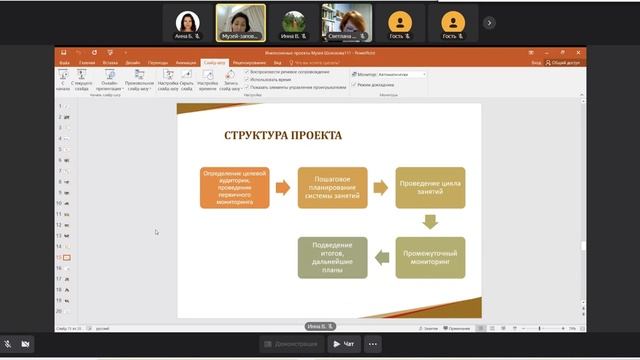Click the Sign in link
The height and width of the screenshot is (360, 640).
(x=536, y=63)
